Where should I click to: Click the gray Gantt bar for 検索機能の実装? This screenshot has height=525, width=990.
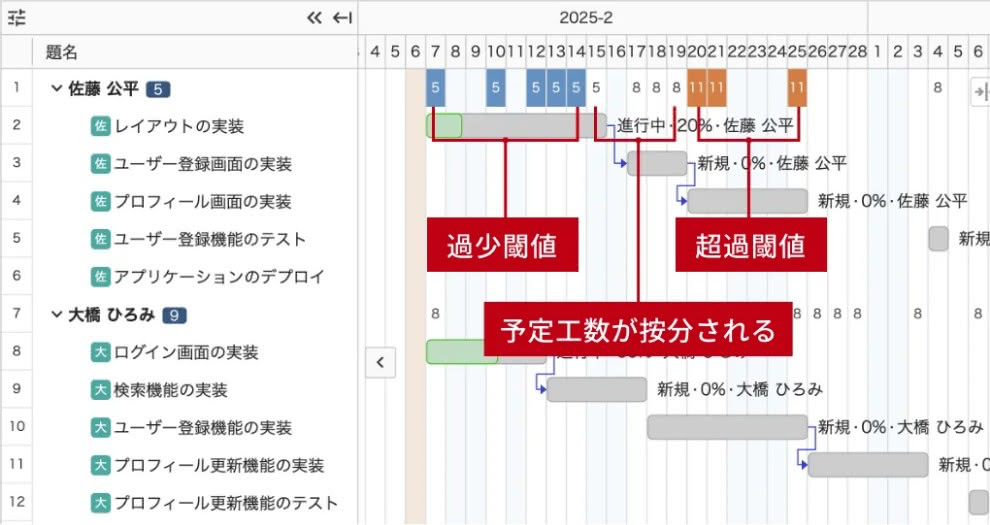coord(596,389)
